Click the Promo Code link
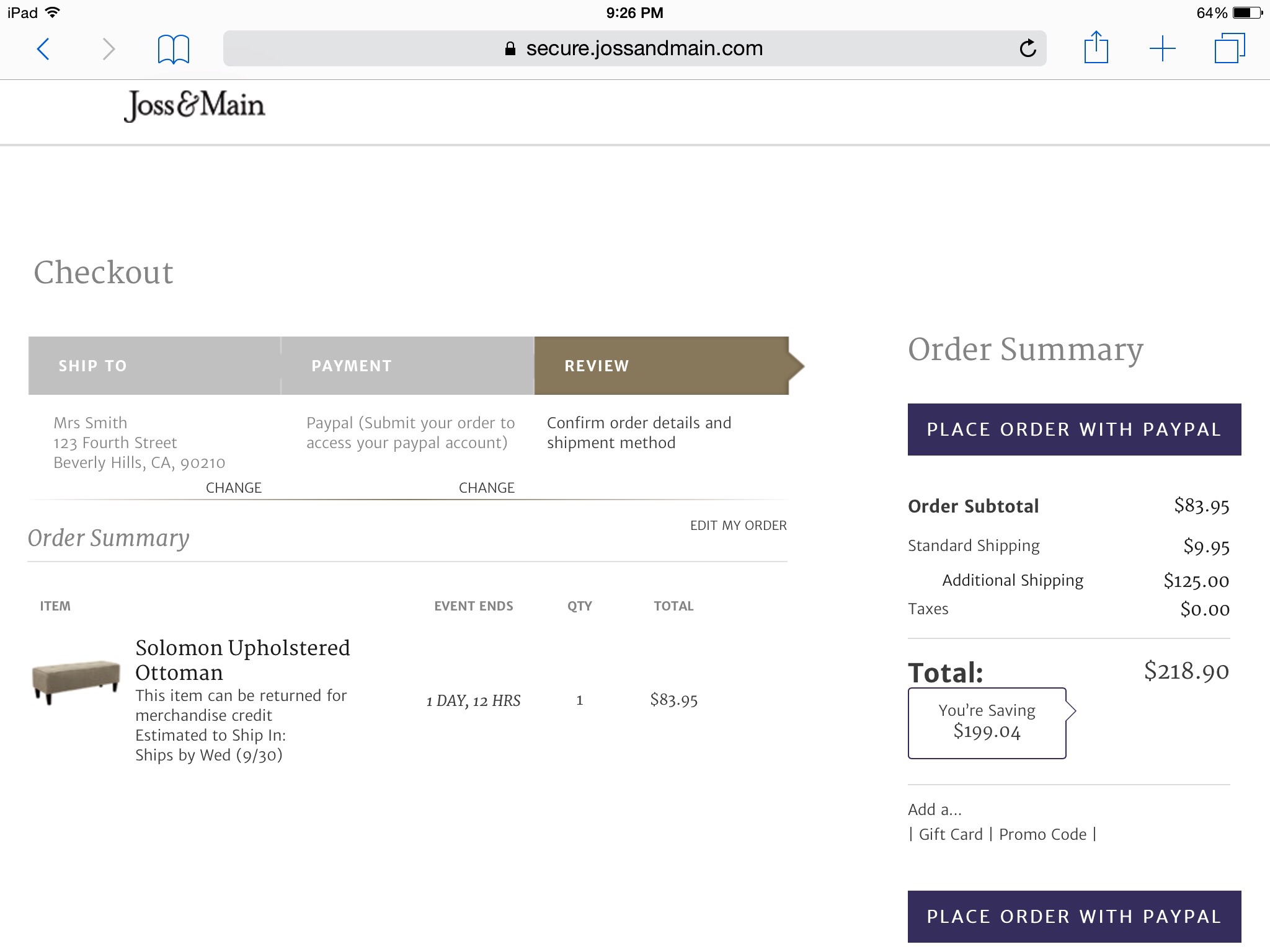The image size is (1270, 952). [x=1044, y=834]
